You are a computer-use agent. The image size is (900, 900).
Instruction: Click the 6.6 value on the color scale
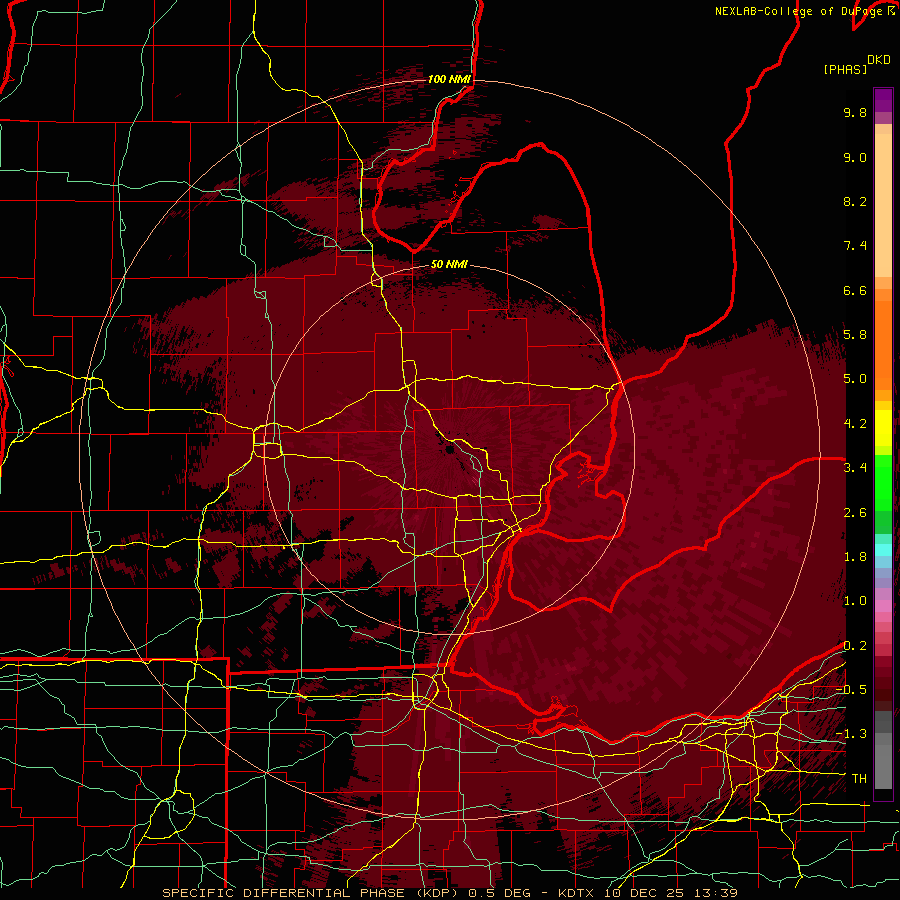[x=855, y=290]
